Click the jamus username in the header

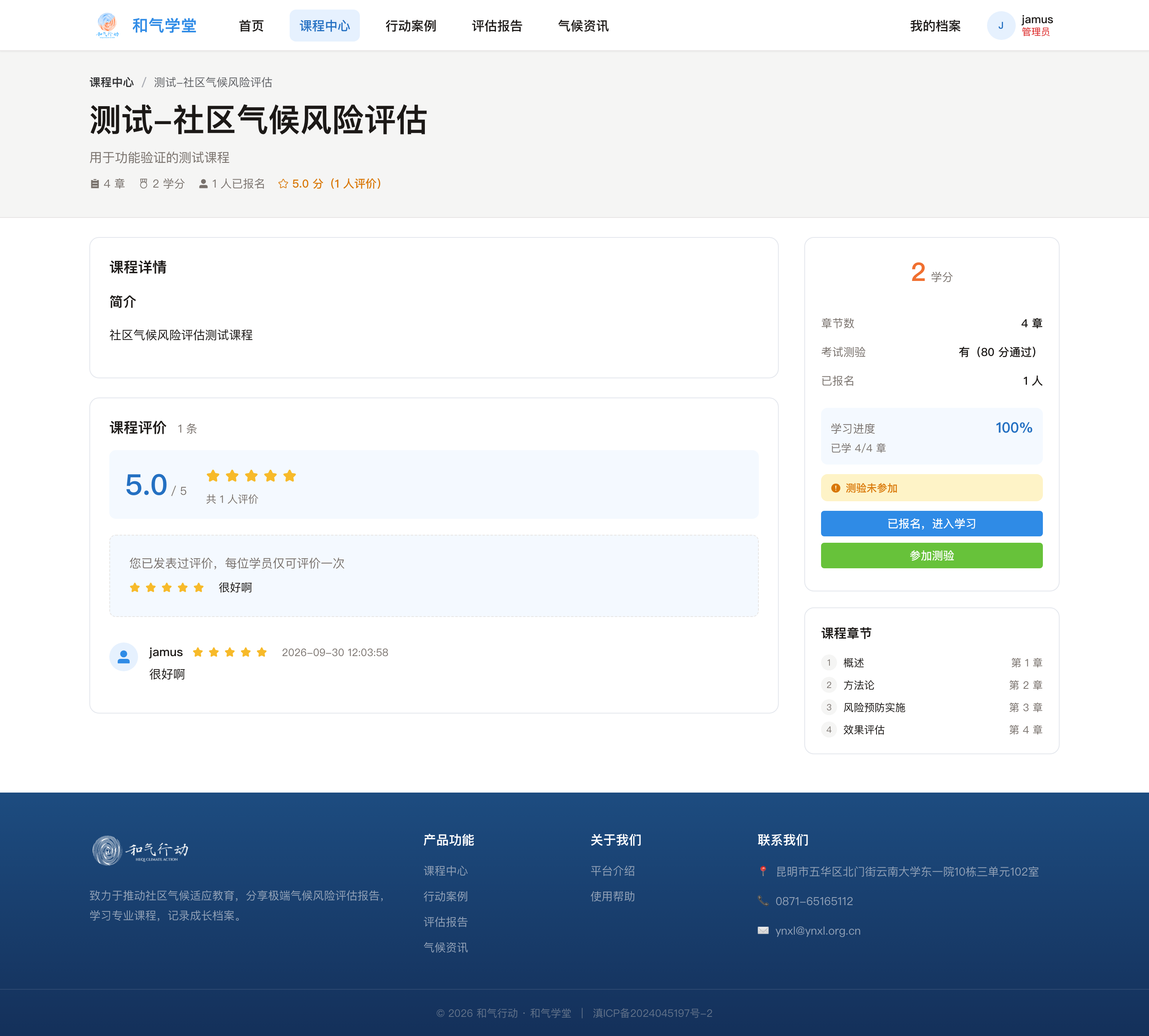(1037, 19)
